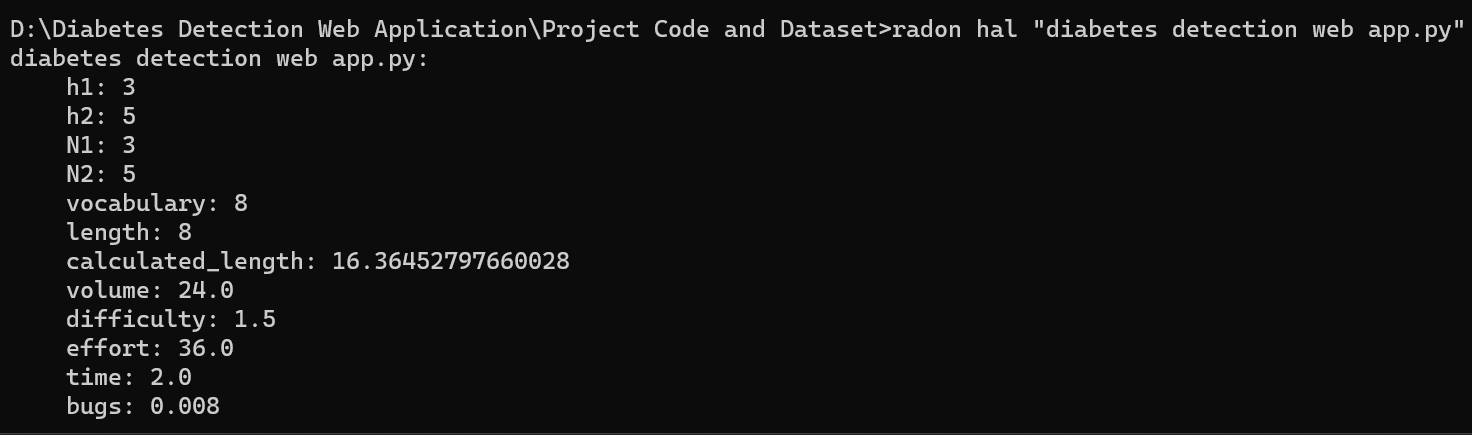
Task: Click the effort: 36.0 line
Action: [x=150, y=348]
